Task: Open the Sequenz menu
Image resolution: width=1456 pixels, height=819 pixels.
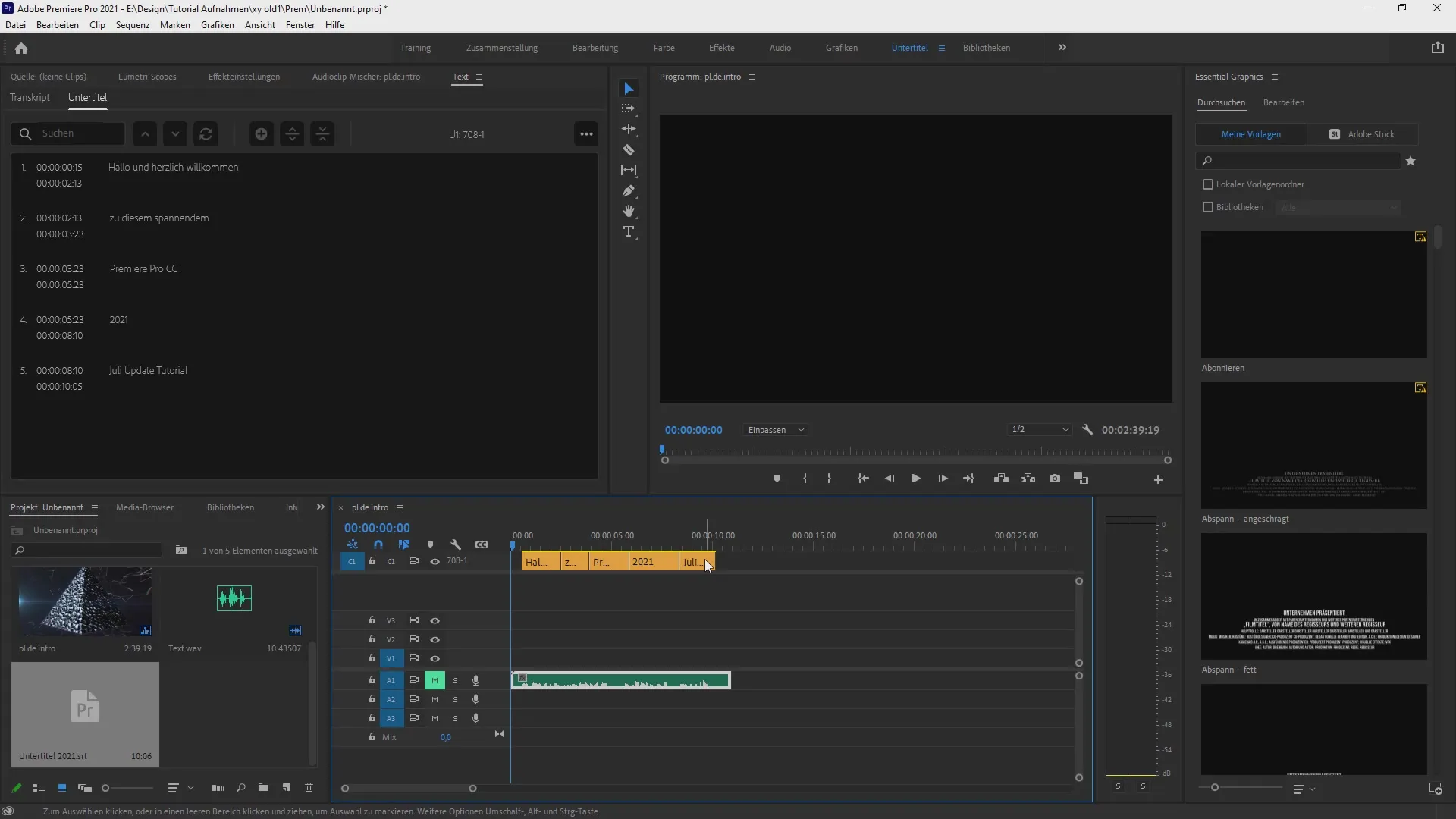Action: pos(133,25)
